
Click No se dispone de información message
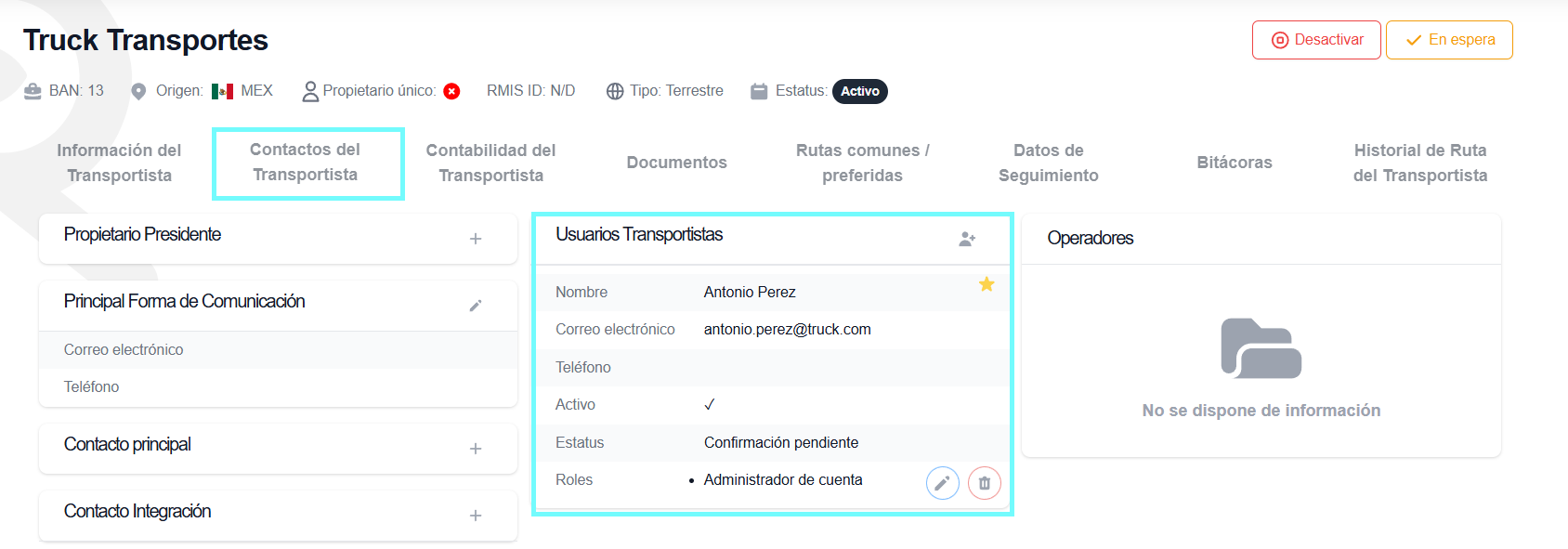[1261, 411]
